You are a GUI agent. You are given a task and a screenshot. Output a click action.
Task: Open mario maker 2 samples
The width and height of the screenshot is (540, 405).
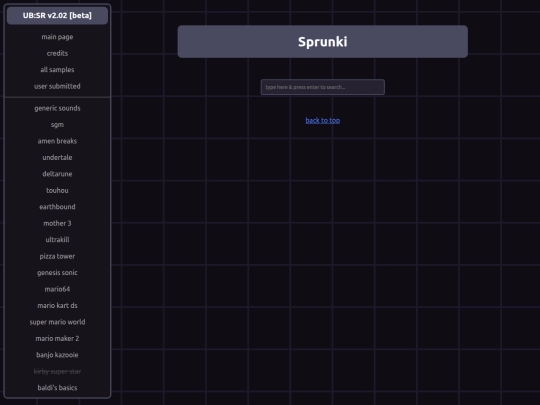57,339
